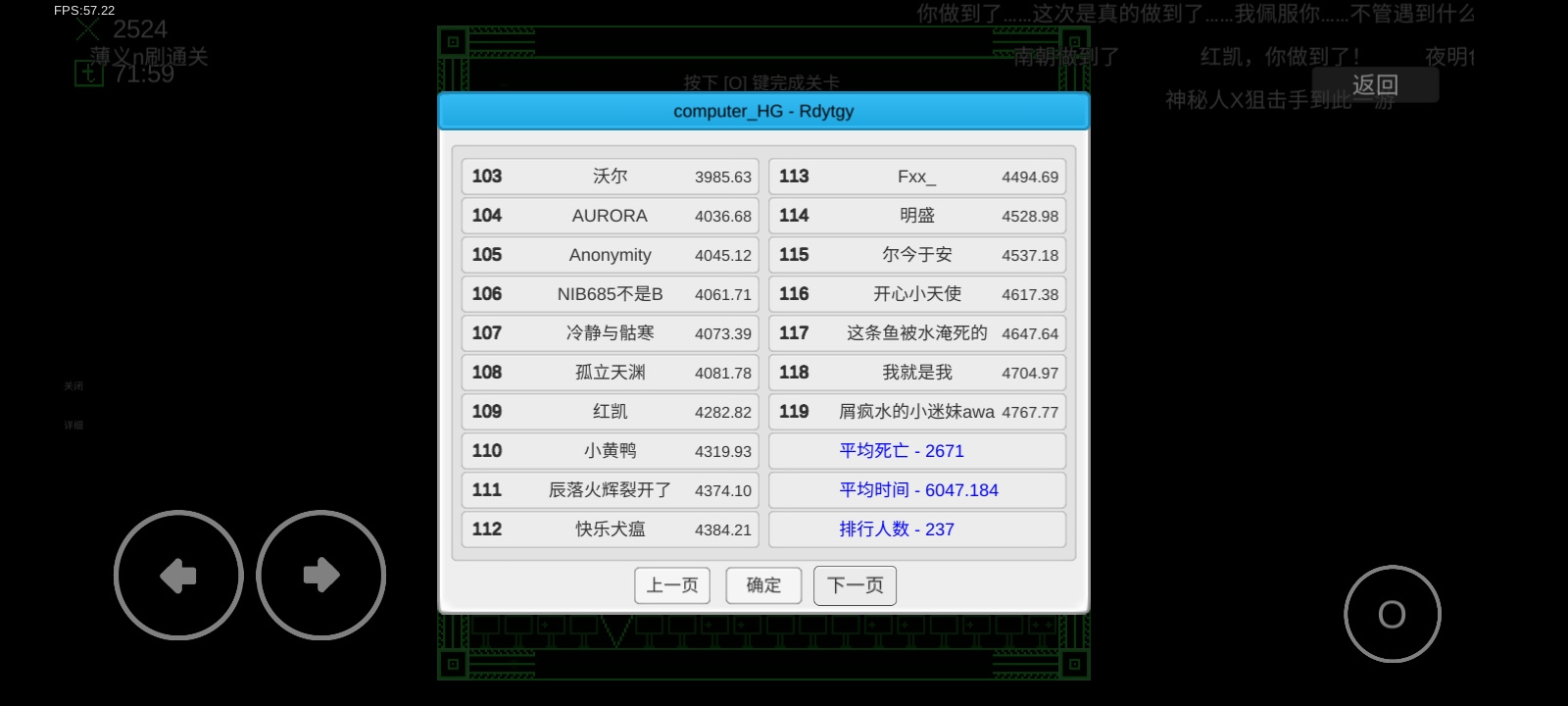Viewport: 1568px width, 706px height.
Task: Click the computer_HG - Rdytgy title bar
Action: (763, 111)
